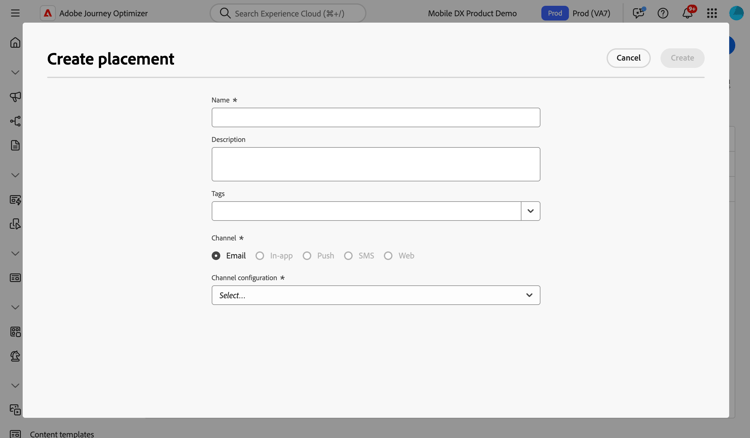Open the Campaigns megaphone sidebar icon
Screen dimensions: 750x438
tap(15, 97)
